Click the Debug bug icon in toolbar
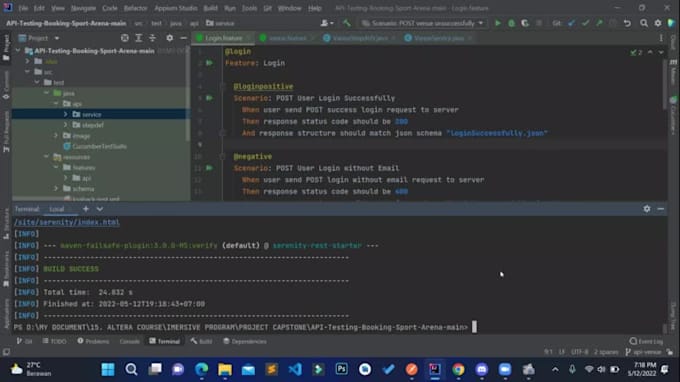The height and width of the screenshot is (382, 680). point(511,23)
